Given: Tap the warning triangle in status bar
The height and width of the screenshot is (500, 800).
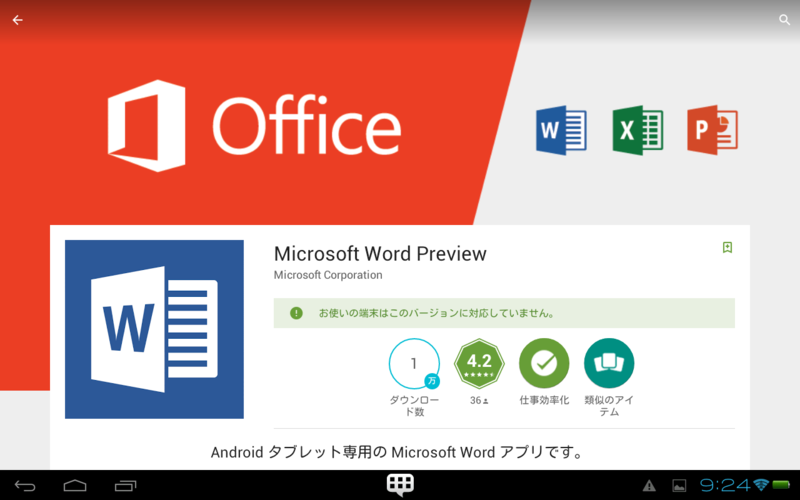Looking at the screenshot, I should pyautogui.click(x=649, y=485).
